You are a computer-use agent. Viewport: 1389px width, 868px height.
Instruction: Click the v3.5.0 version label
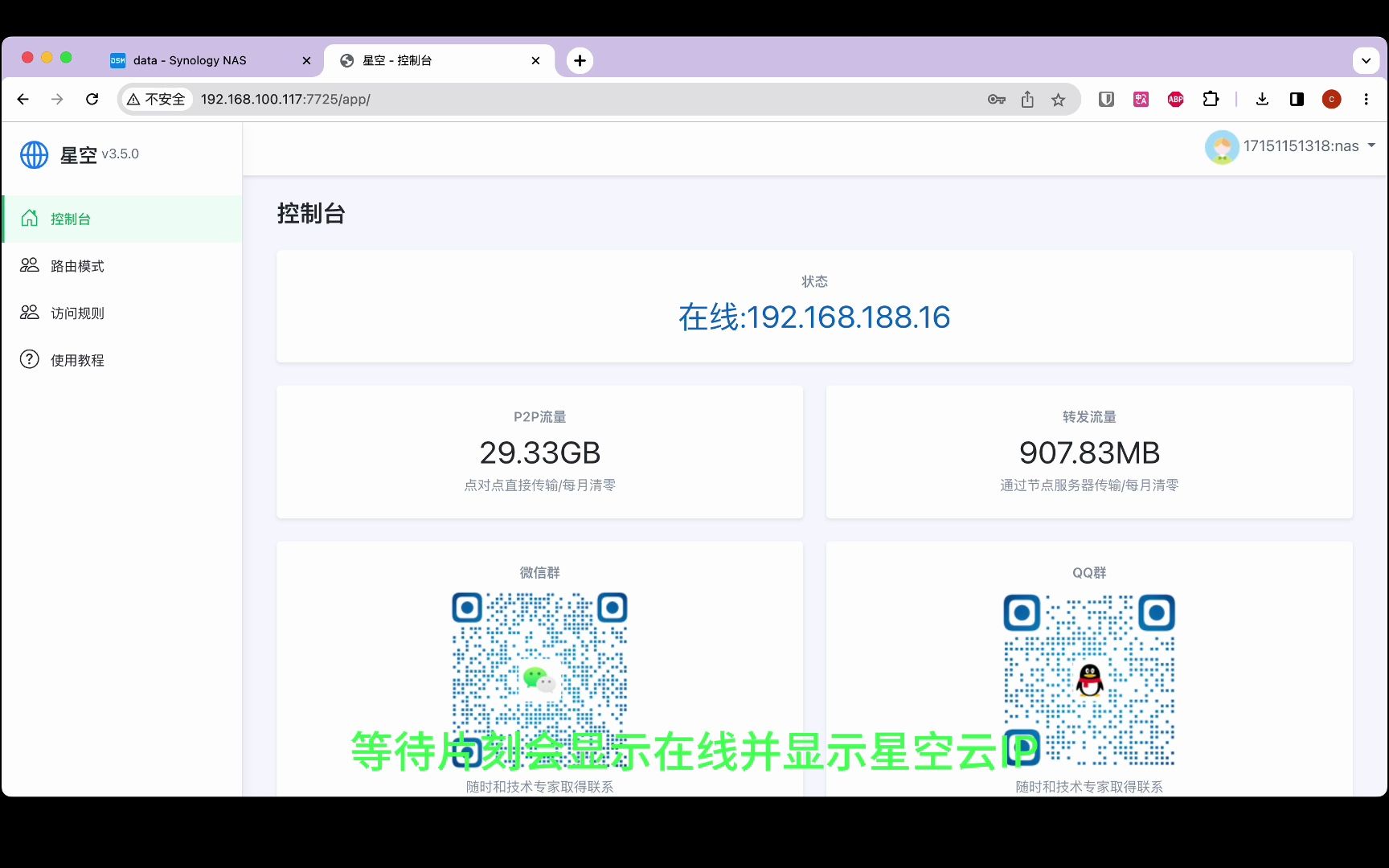(x=120, y=154)
